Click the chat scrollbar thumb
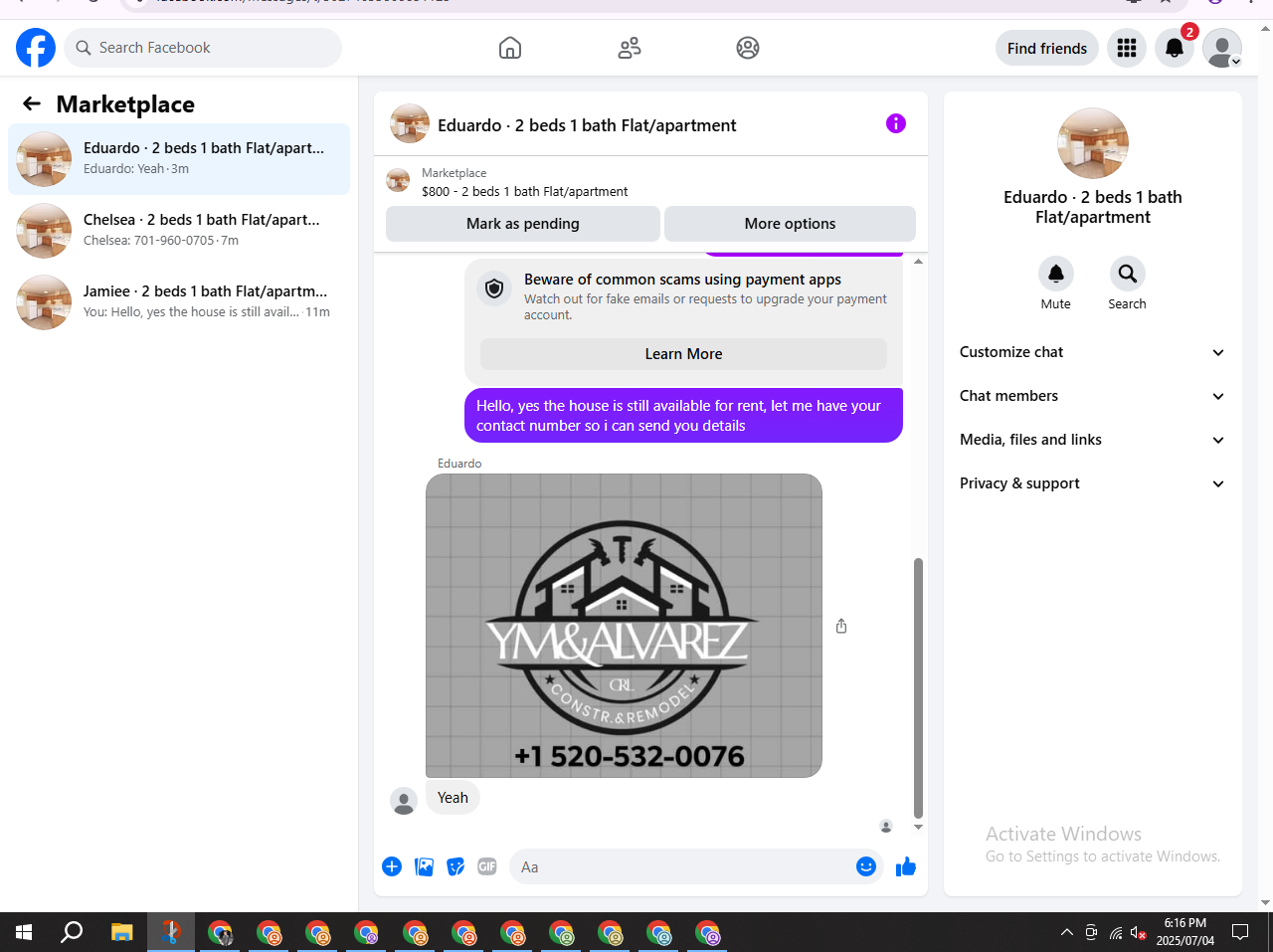1273x952 pixels. [918, 686]
